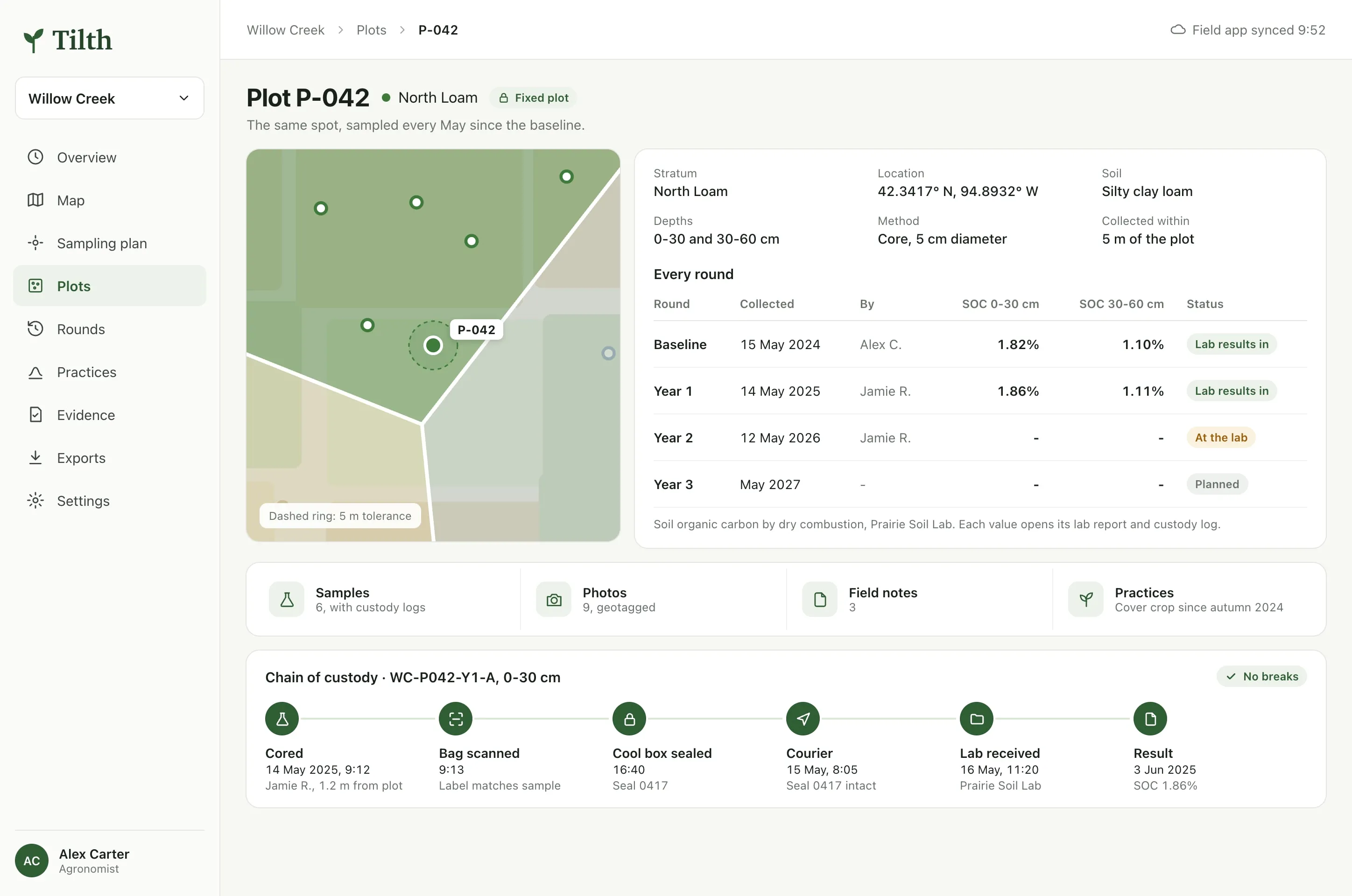Click the Fixed plot lock badge
Image resolution: width=1352 pixels, height=896 pixels.
[533, 98]
